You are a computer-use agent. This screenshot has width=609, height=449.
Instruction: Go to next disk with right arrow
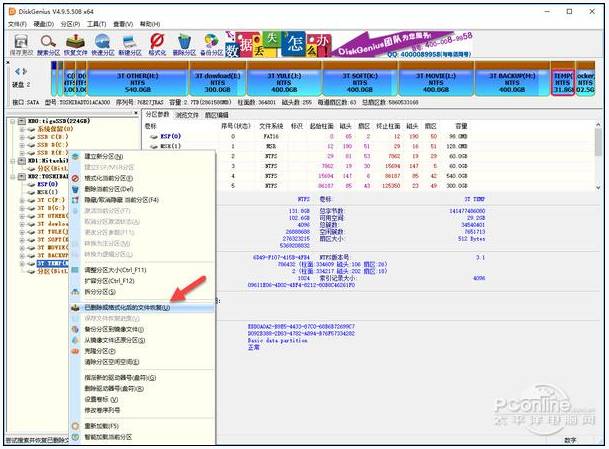click(24, 71)
